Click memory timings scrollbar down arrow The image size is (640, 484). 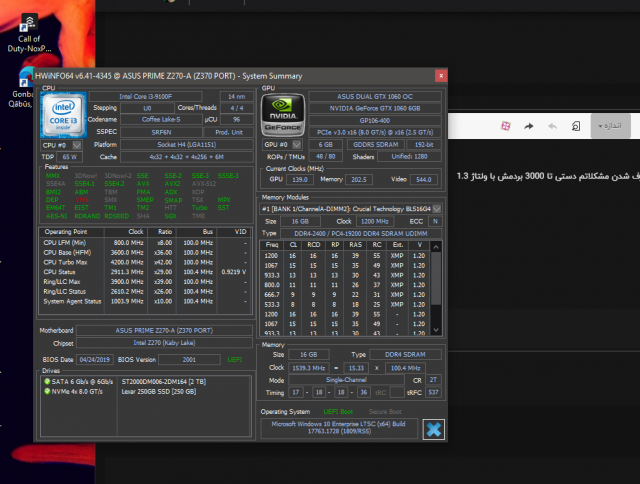tap(436, 330)
